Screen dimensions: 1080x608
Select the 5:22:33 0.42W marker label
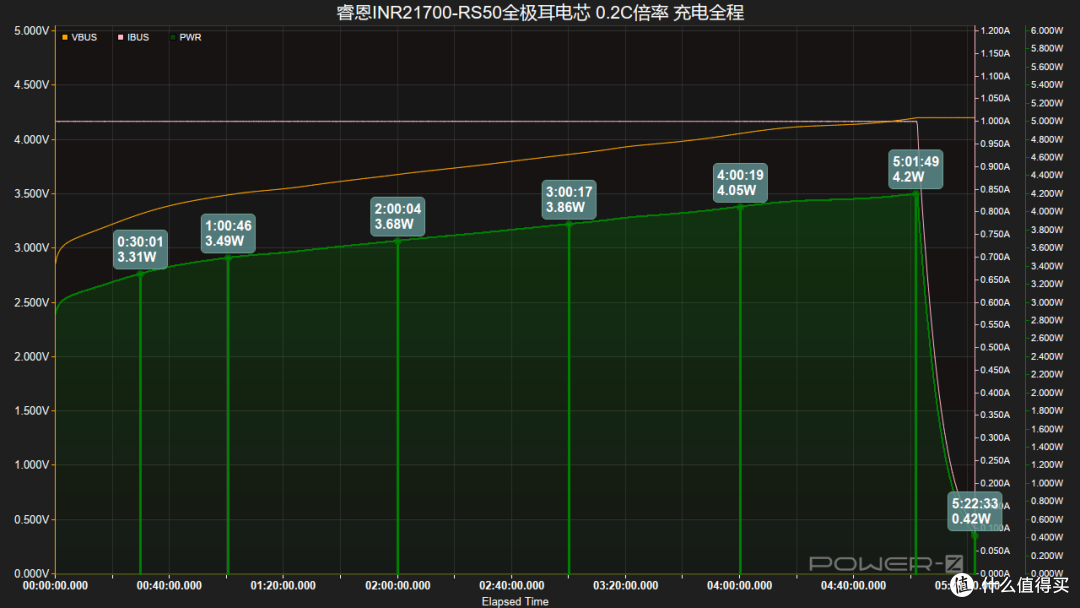coord(975,512)
